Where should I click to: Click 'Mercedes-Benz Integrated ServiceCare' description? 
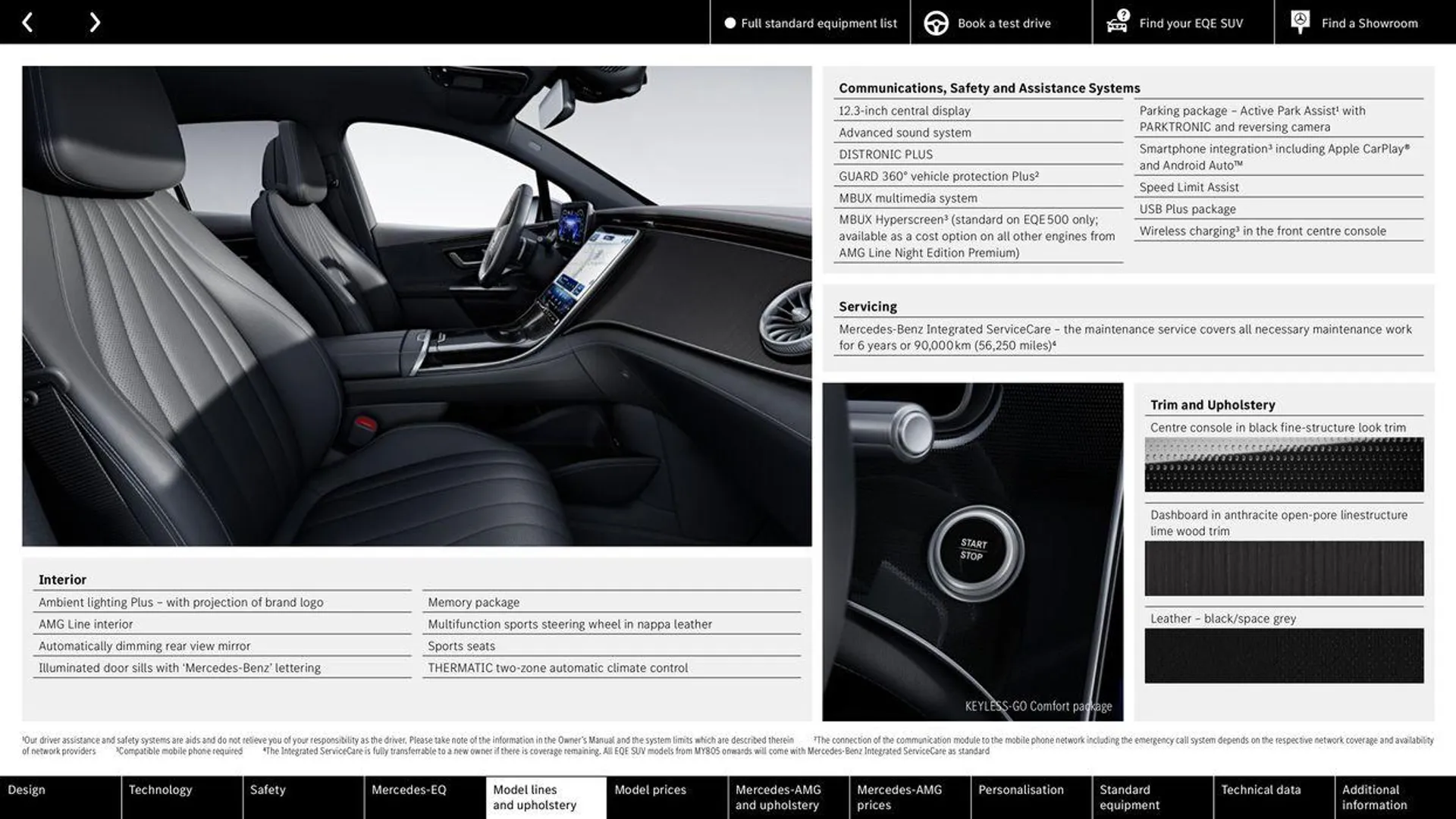pos(1128,337)
